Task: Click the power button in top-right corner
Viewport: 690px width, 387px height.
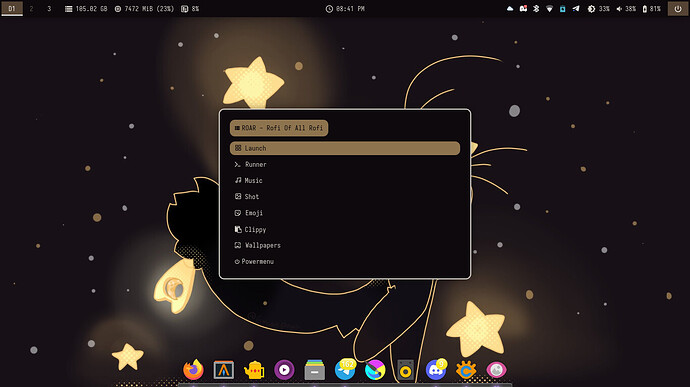Action: point(678,8)
